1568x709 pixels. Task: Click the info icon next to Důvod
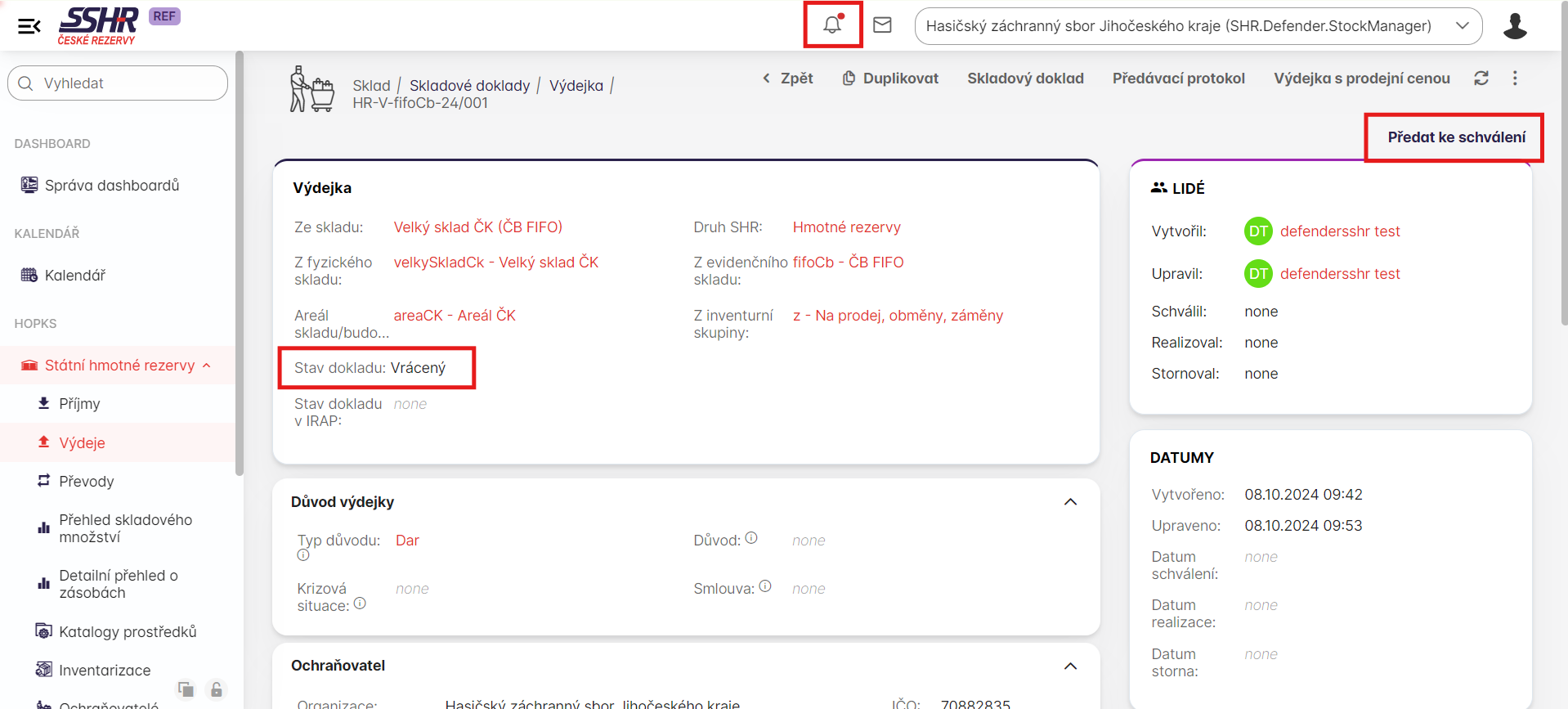coord(751,538)
